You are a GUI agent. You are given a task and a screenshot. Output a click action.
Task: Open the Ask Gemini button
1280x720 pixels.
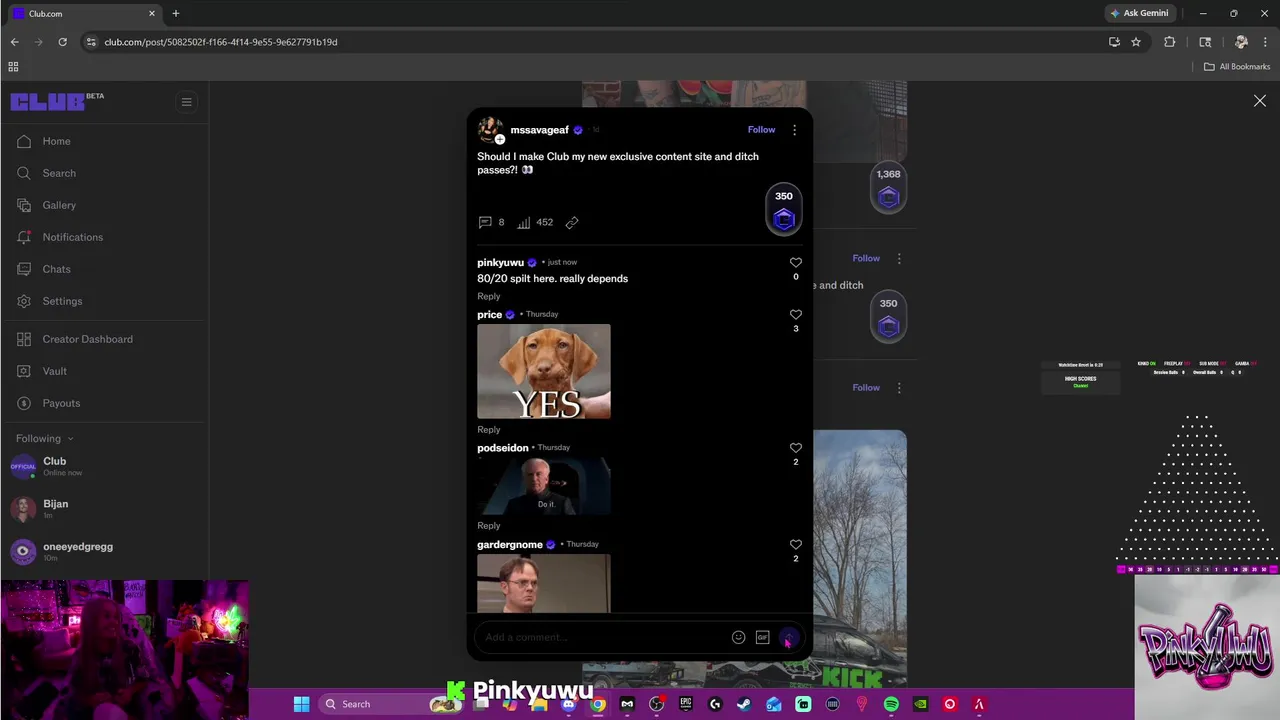(1138, 13)
